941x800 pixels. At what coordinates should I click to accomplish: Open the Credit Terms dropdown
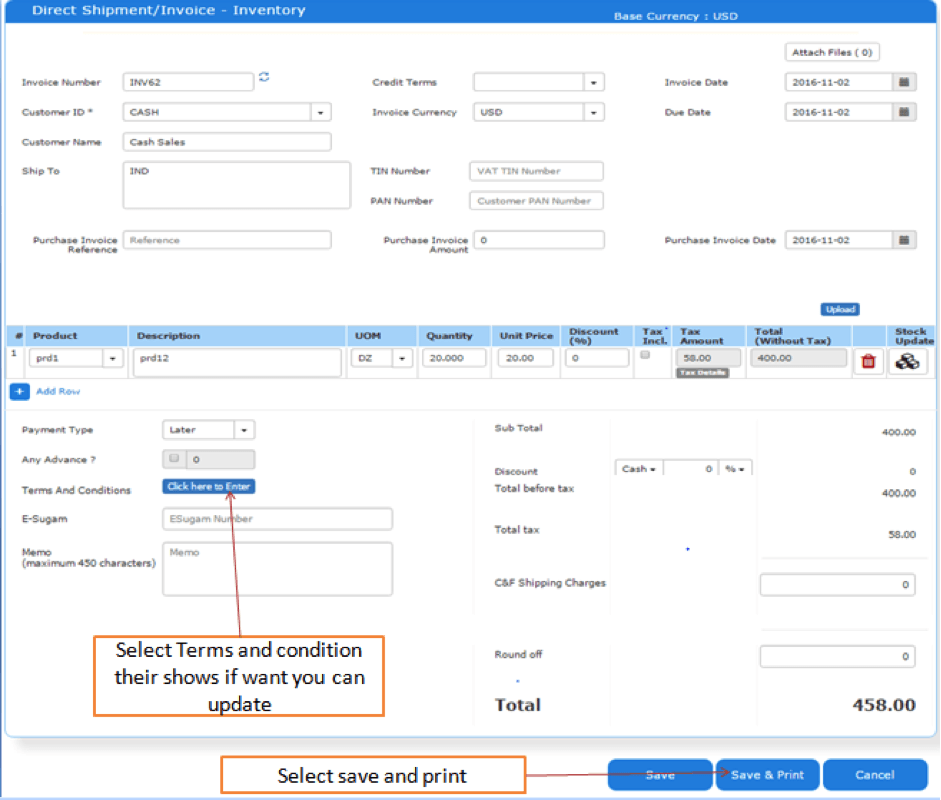pyautogui.click(x=595, y=82)
